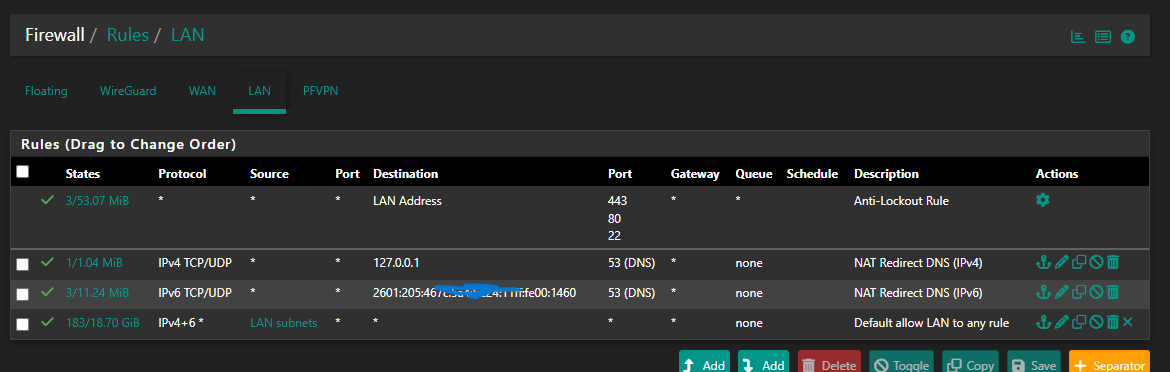Image resolution: width=1170 pixels, height=372 pixels.
Task: Switch to the WireGuard tab
Action: pos(128,91)
